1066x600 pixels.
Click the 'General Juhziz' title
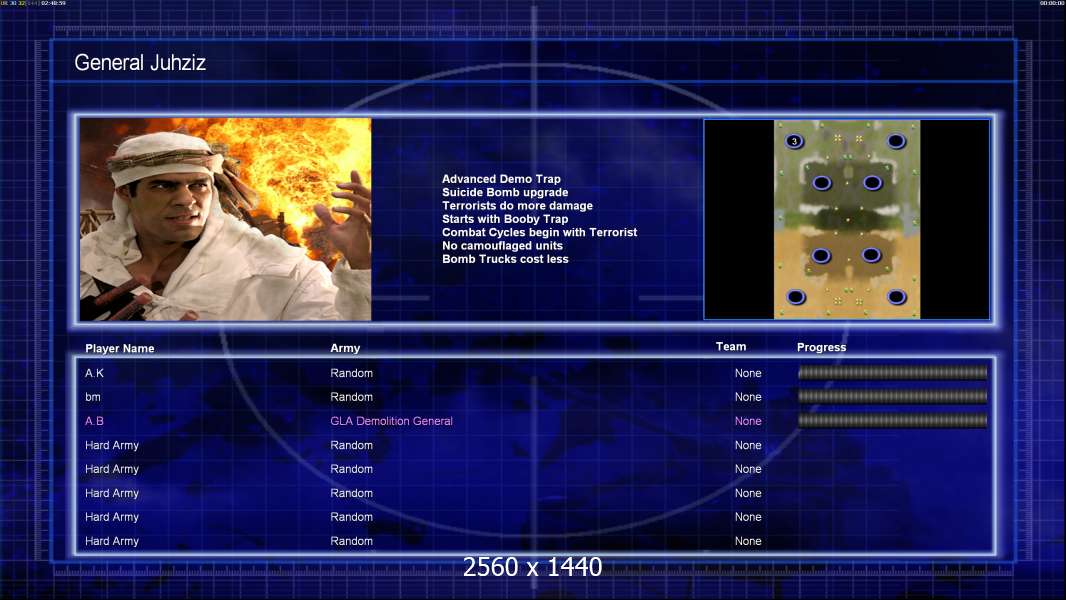(x=140, y=63)
